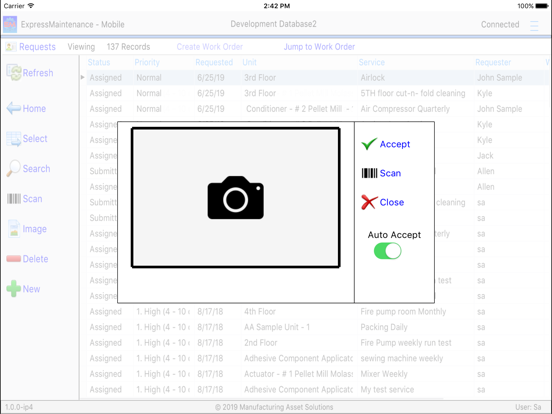This screenshot has width=552, height=414.
Task: Open the hamburger menu at top right
Action: 534,25
